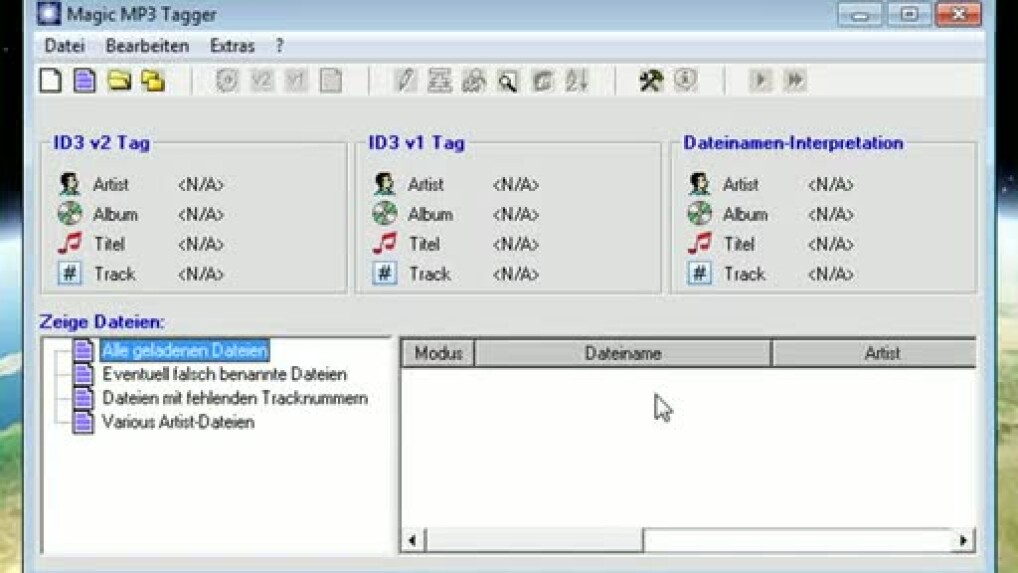Click the pencil edit toolbar icon
The height and width of the screenshot is (573, 1018).
point(405,82)
